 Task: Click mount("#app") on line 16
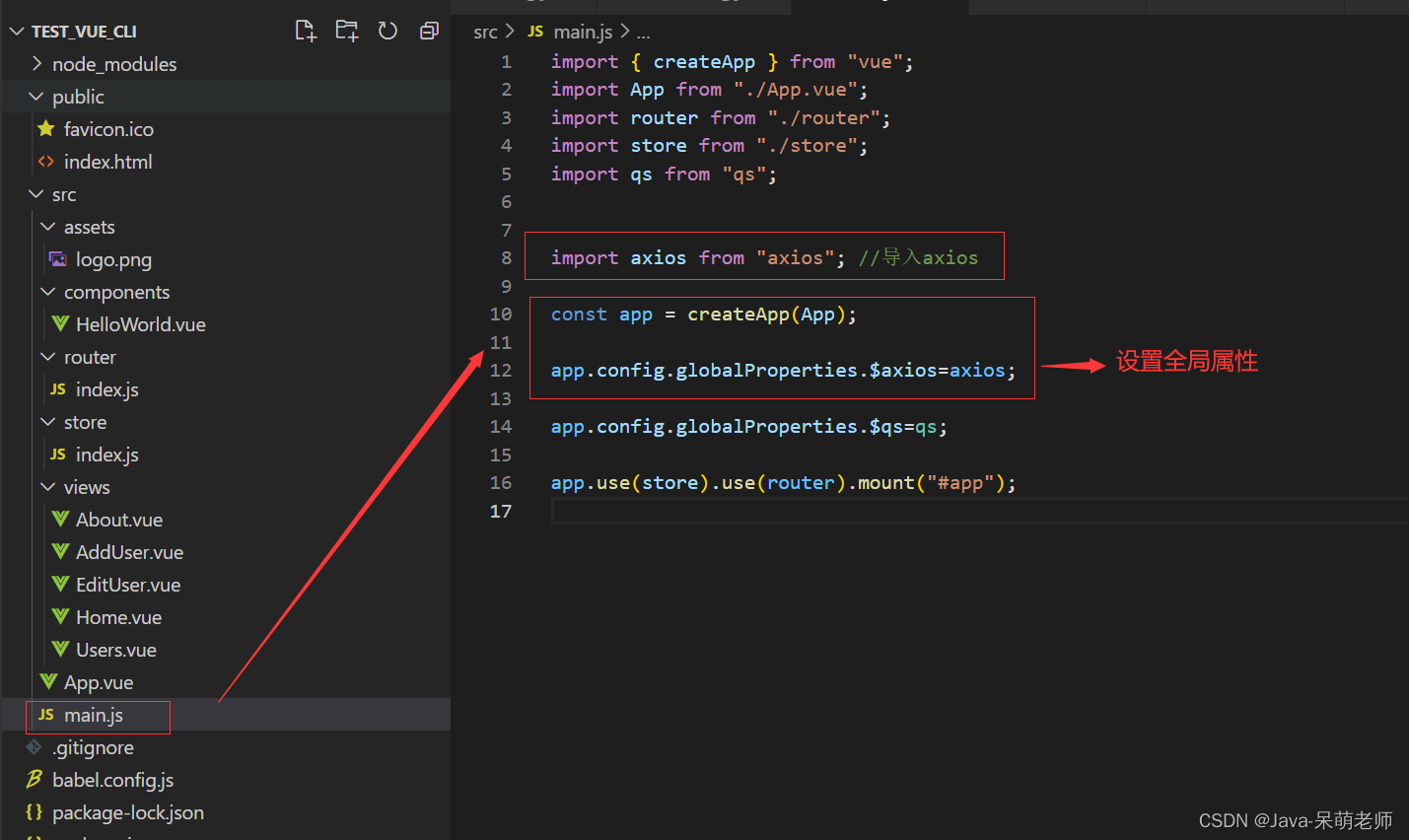click(x=931, y=482)
